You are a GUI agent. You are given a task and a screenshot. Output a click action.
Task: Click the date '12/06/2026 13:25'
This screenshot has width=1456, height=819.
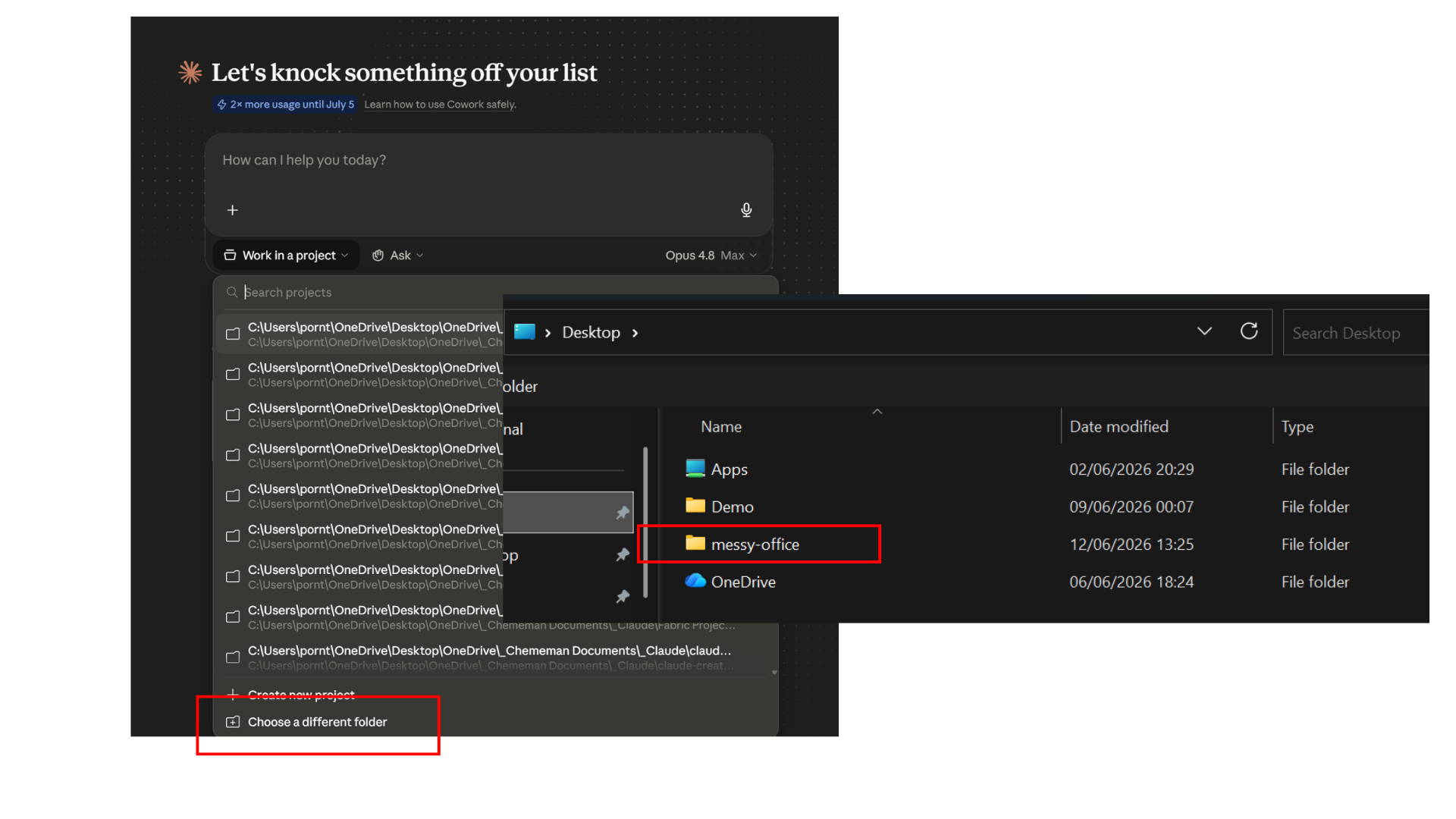[x=1131, y=544]
